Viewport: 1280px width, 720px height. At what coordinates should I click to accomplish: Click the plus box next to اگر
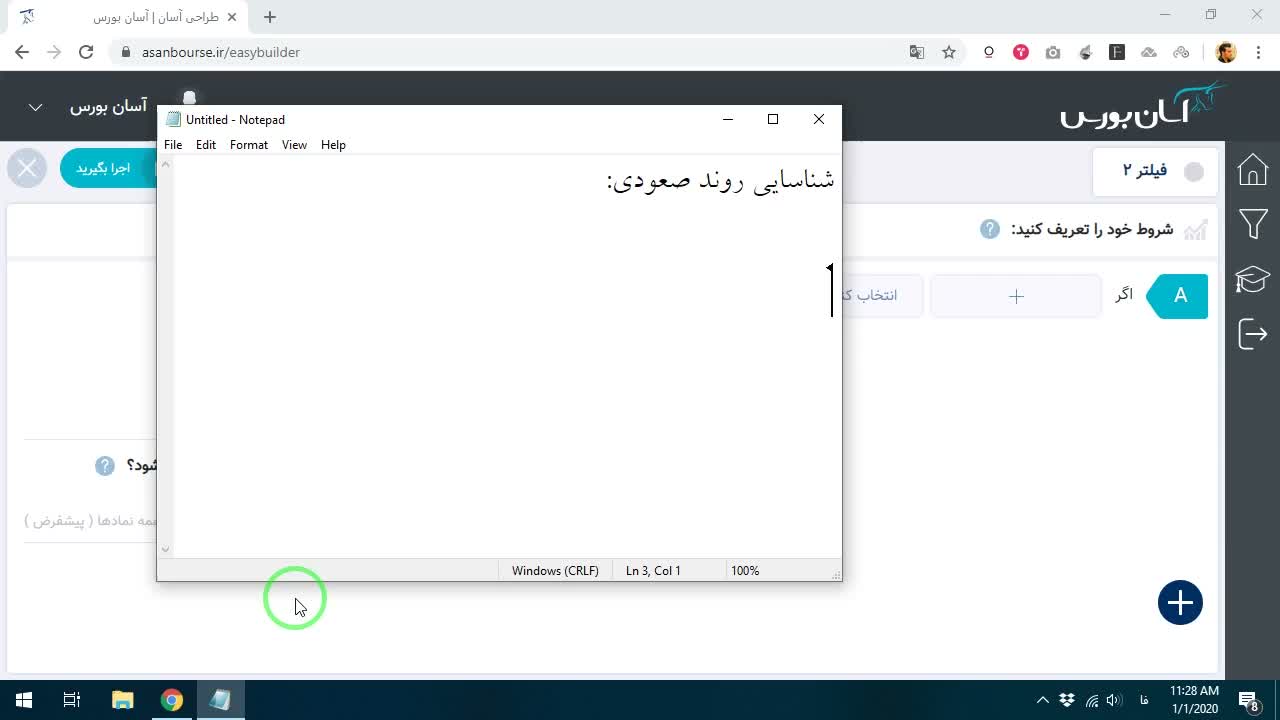[1016, 296]
